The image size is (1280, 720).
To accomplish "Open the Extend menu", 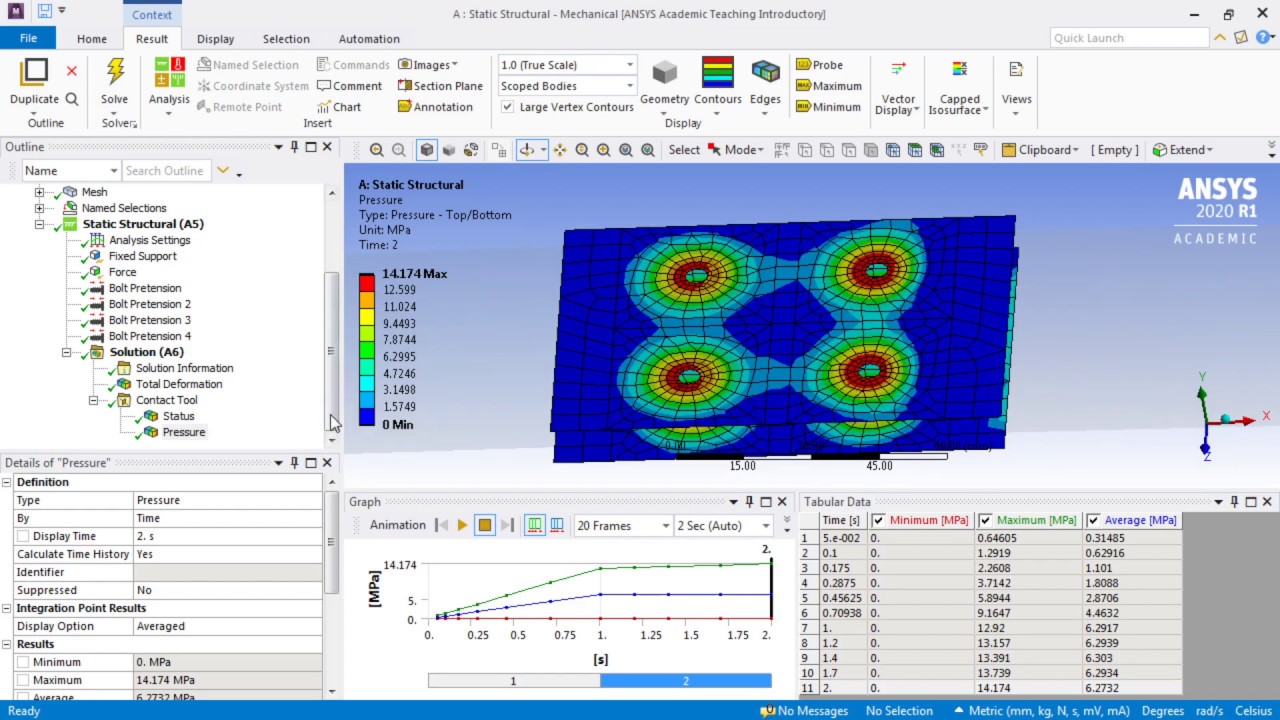I will pyautogui.click(x=1183, y=150).
